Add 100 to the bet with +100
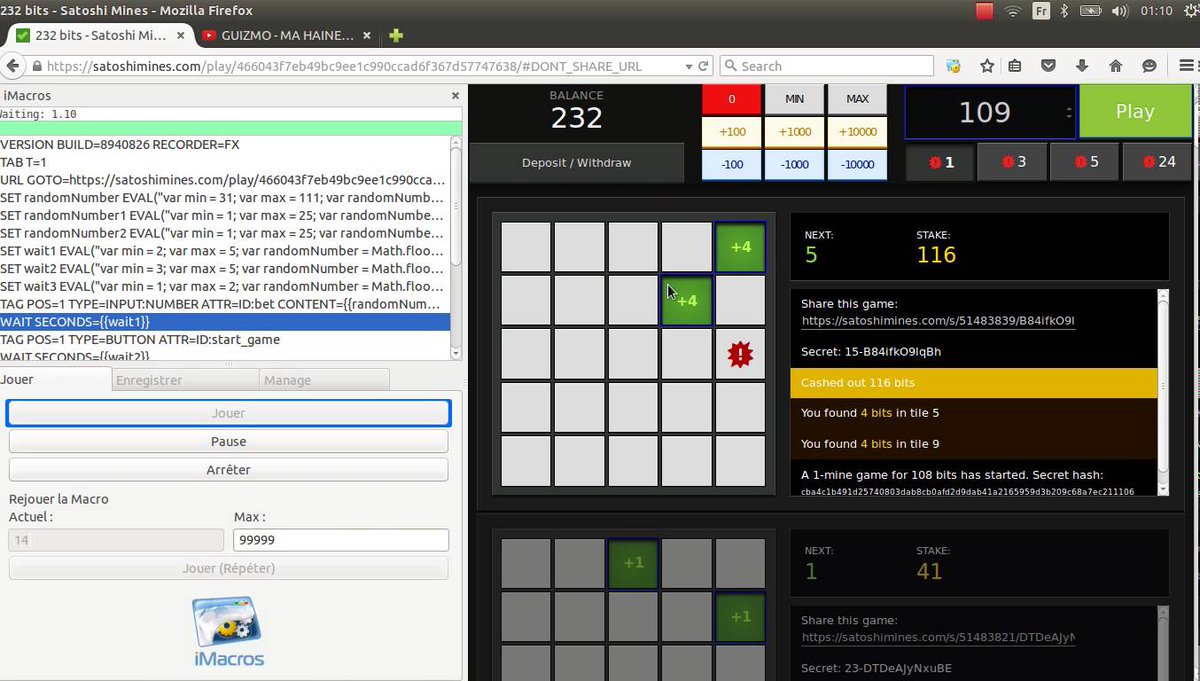Image resolution: width=1200 pixels, height=681 pixels. [732, 132]
